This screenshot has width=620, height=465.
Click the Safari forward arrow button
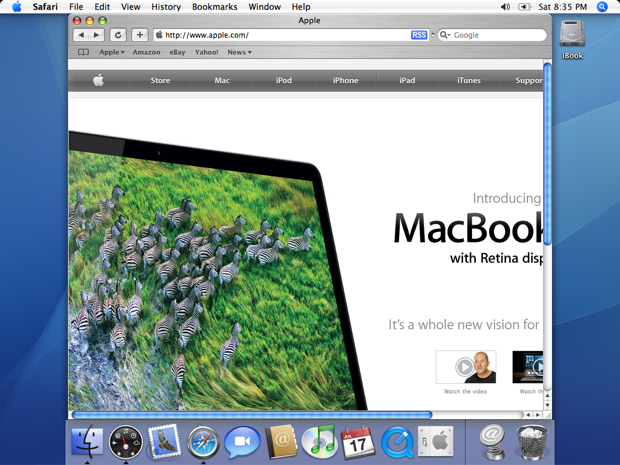pyautogui.click(x=96, y=35)
